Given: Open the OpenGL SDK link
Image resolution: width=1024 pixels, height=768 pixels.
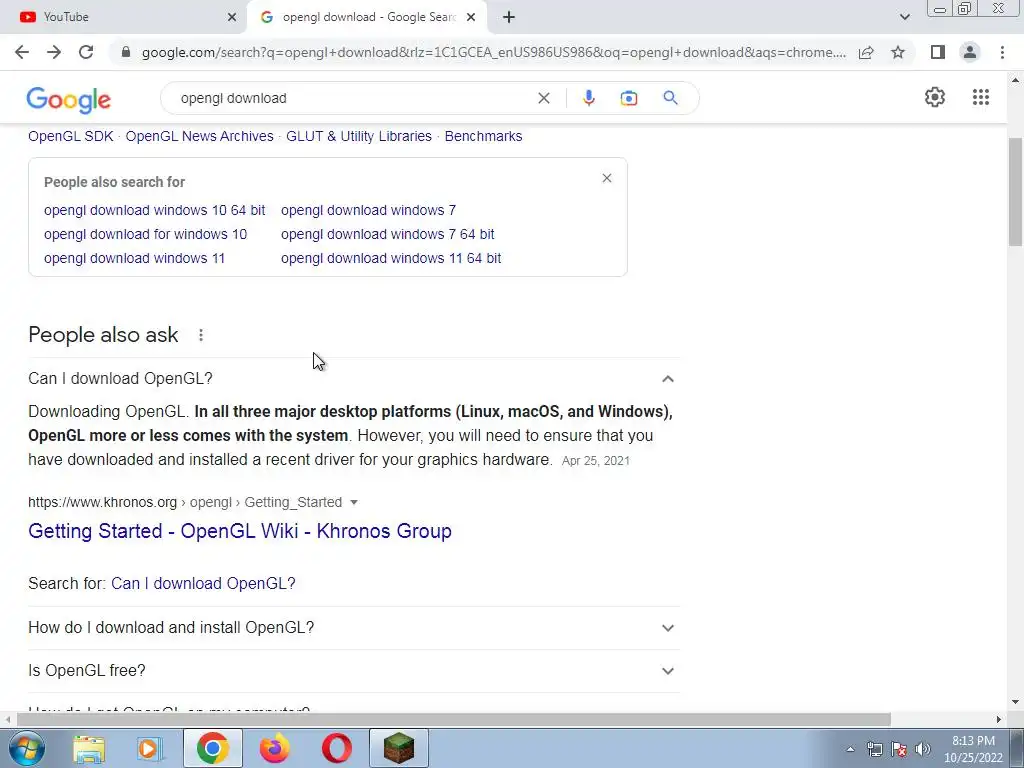Looking at the screenshot, I should 71,136.
